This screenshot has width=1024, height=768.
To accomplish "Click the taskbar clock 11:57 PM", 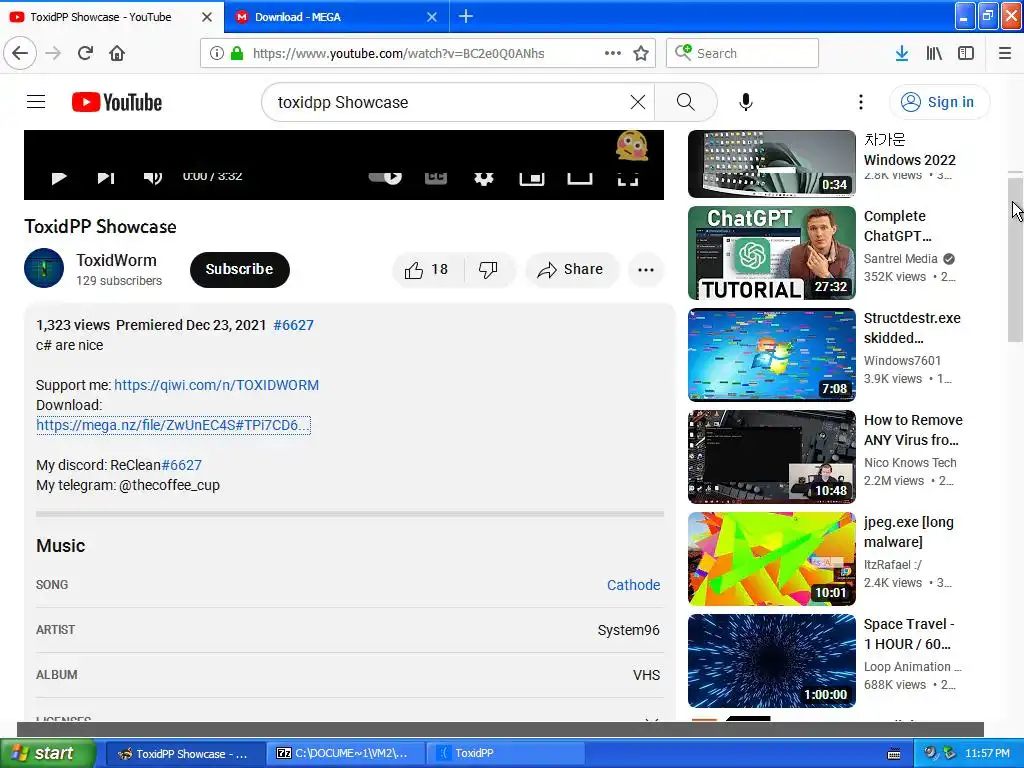I will 987,754.
